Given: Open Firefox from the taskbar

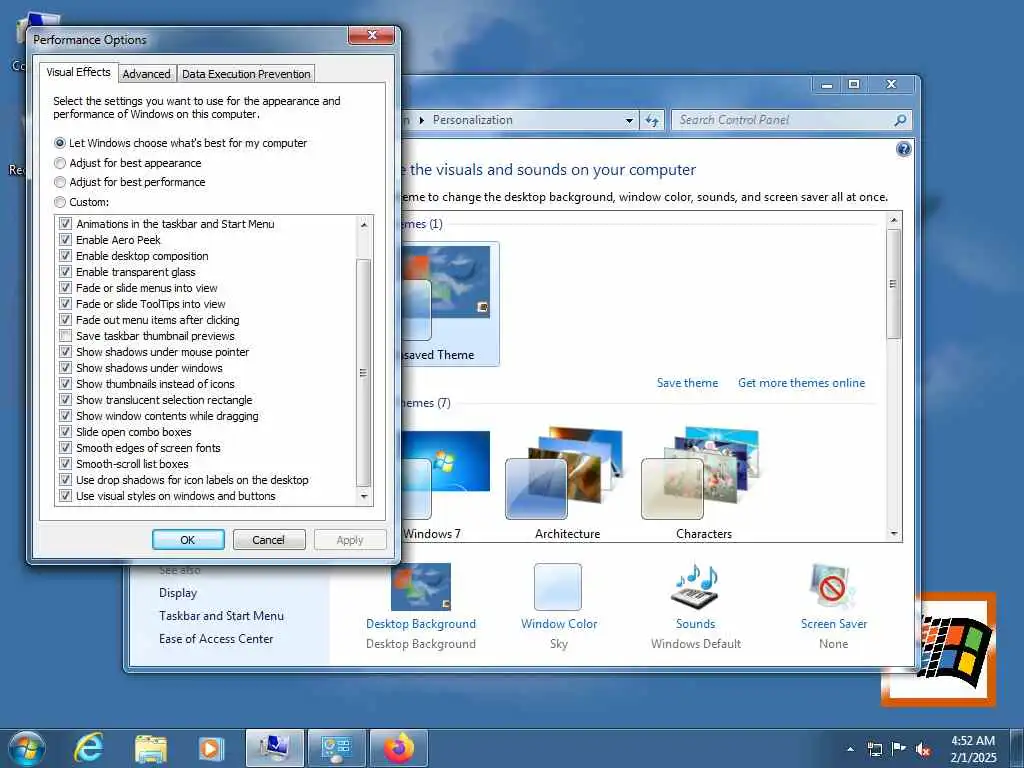Looking at the screenshot, I should click(x=398, y=748).
